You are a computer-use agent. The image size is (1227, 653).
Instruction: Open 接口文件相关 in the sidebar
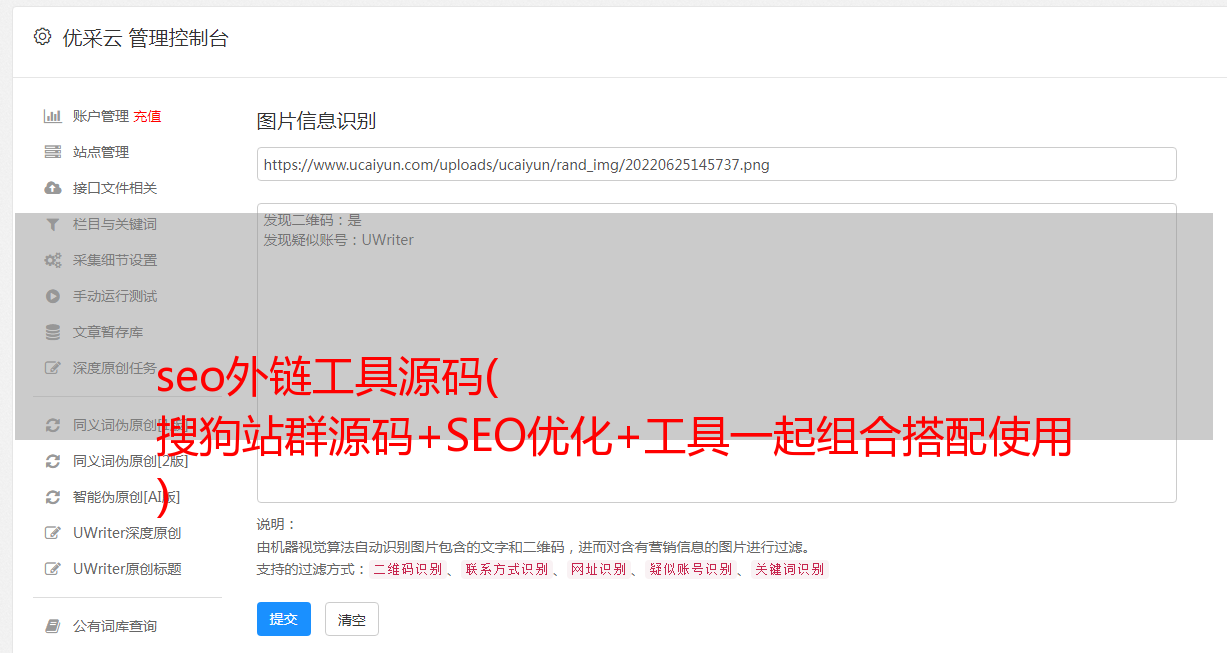pyautogui.click(x=115, y=188)
